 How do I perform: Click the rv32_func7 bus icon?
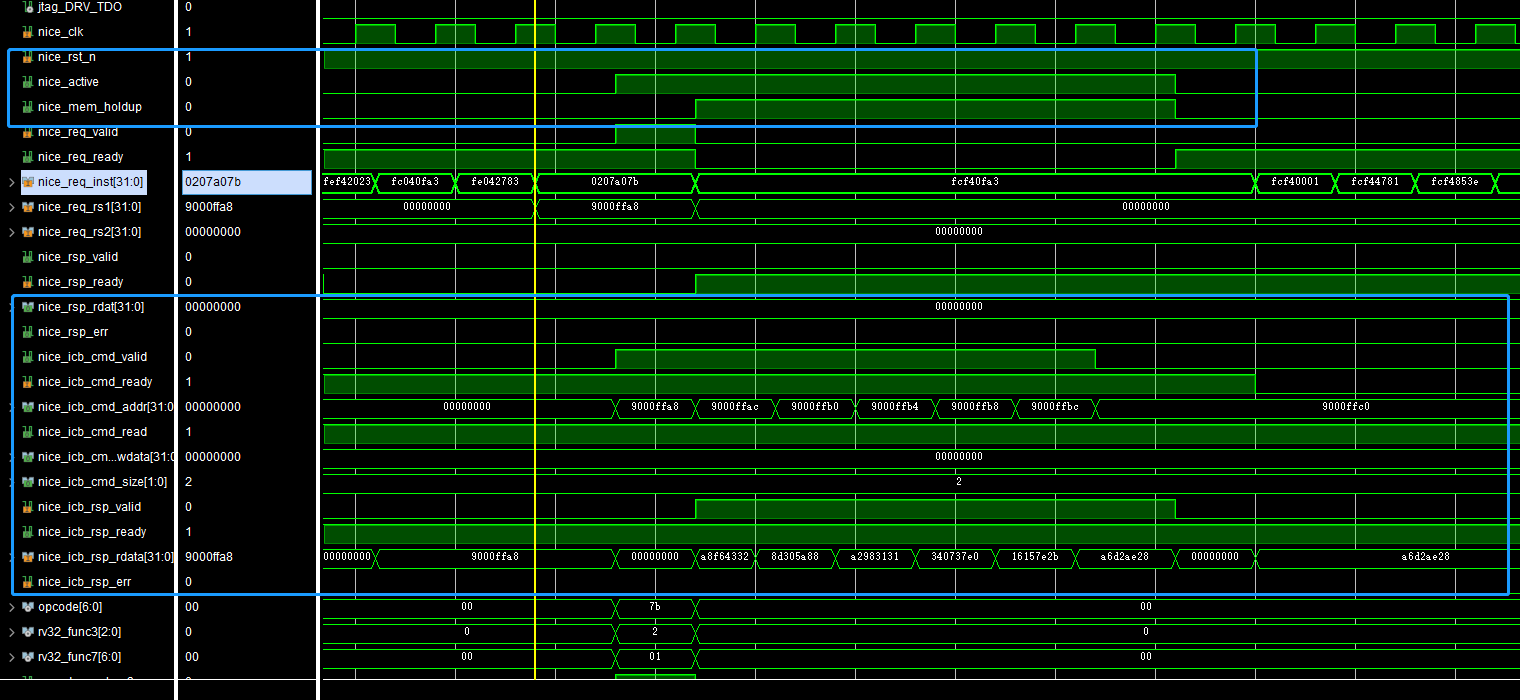27,657
